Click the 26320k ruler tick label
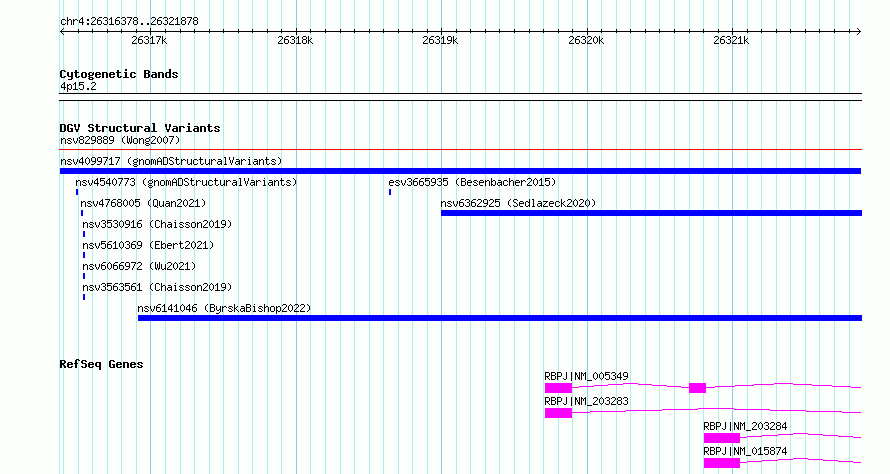This screenshot has height=474, width=890. pyautogui.click(x=586, y=40)
